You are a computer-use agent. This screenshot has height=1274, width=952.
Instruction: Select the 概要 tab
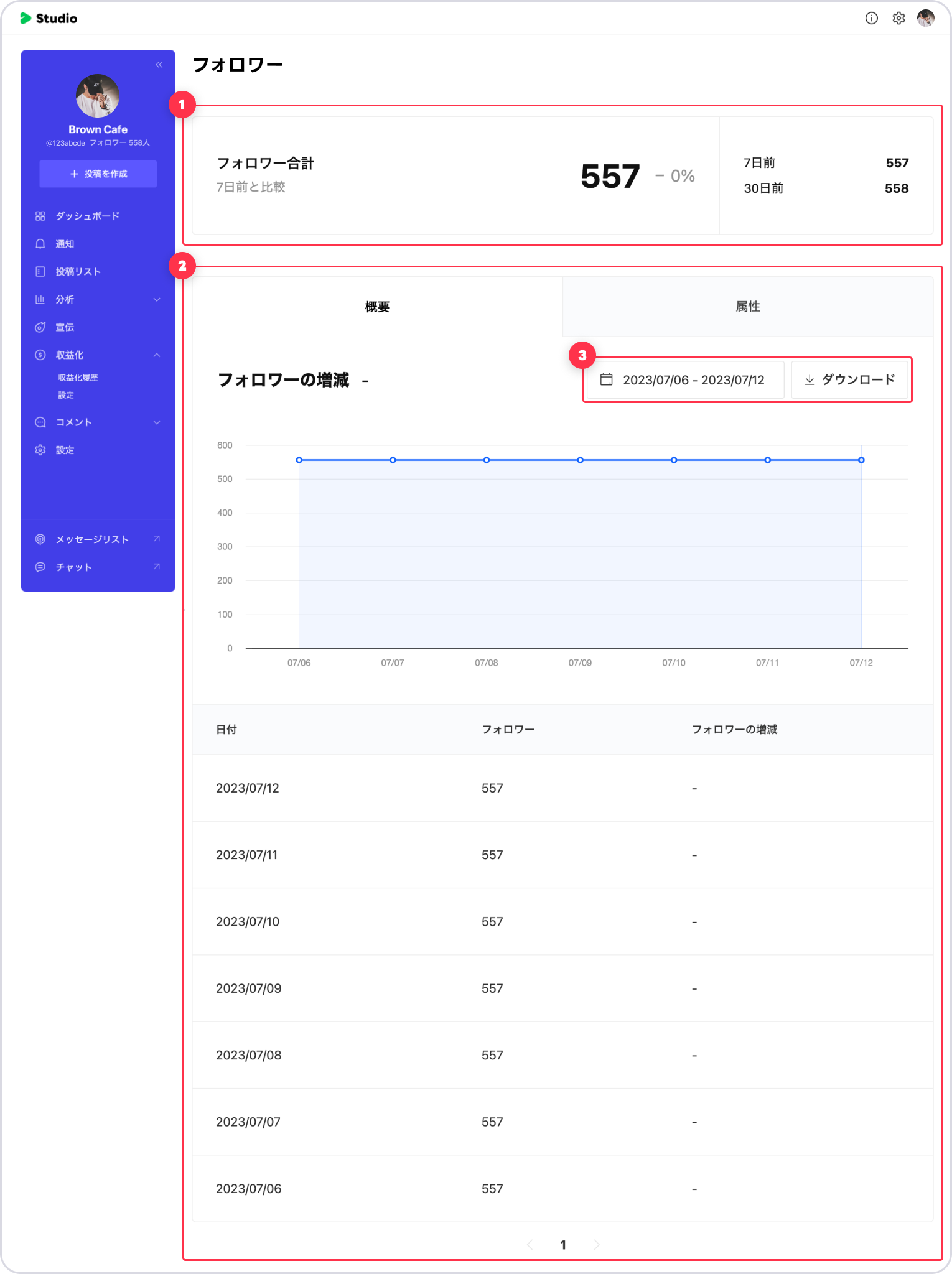pos(377,307)
